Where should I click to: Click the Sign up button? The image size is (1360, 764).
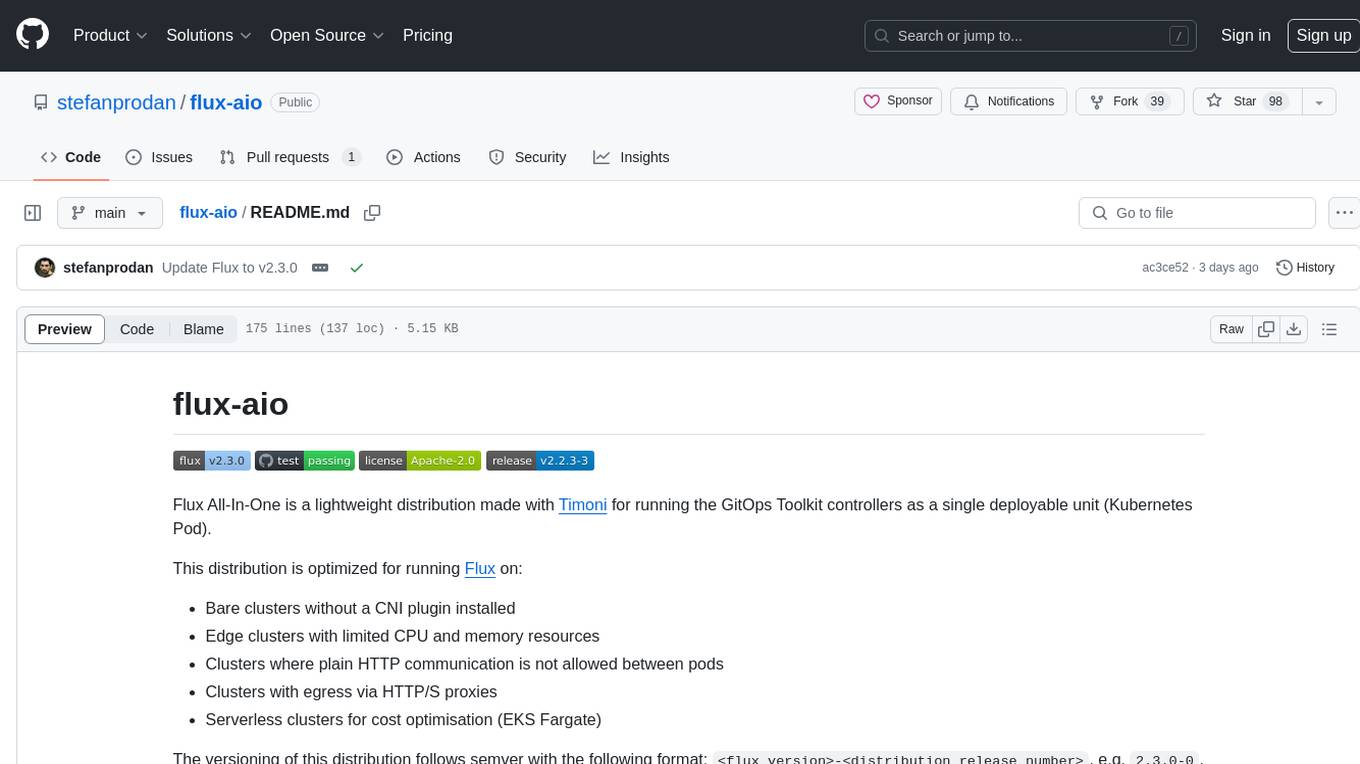[1323, 35]
